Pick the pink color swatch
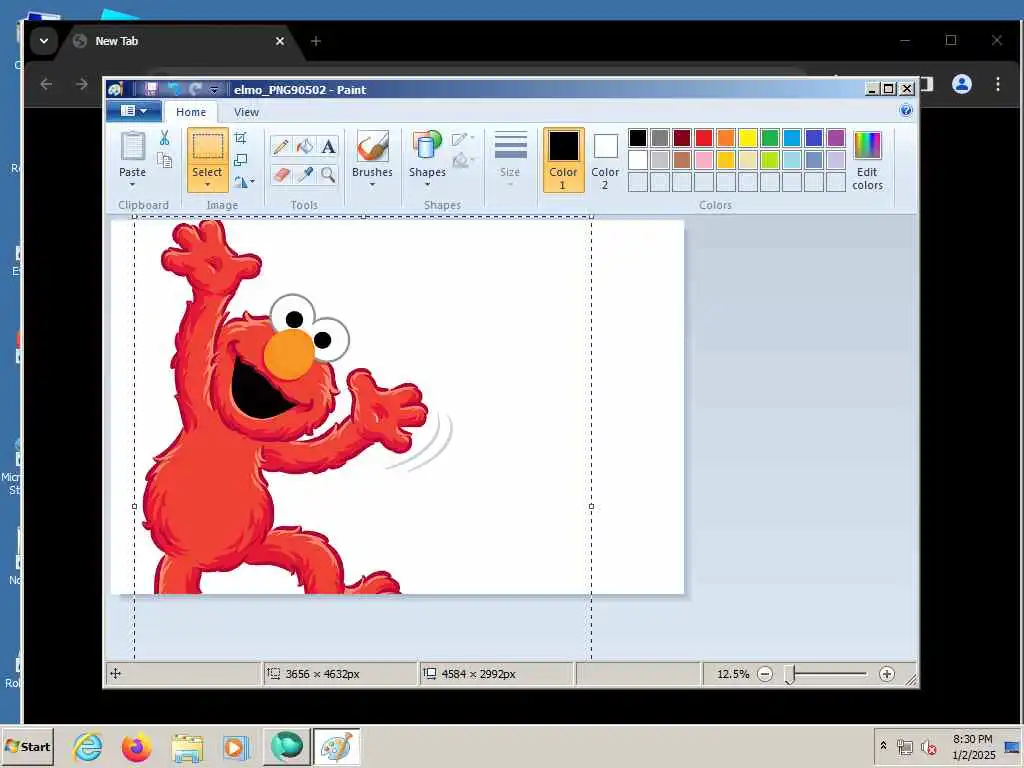The image size is (1024, 768). [x=704, y=160]
